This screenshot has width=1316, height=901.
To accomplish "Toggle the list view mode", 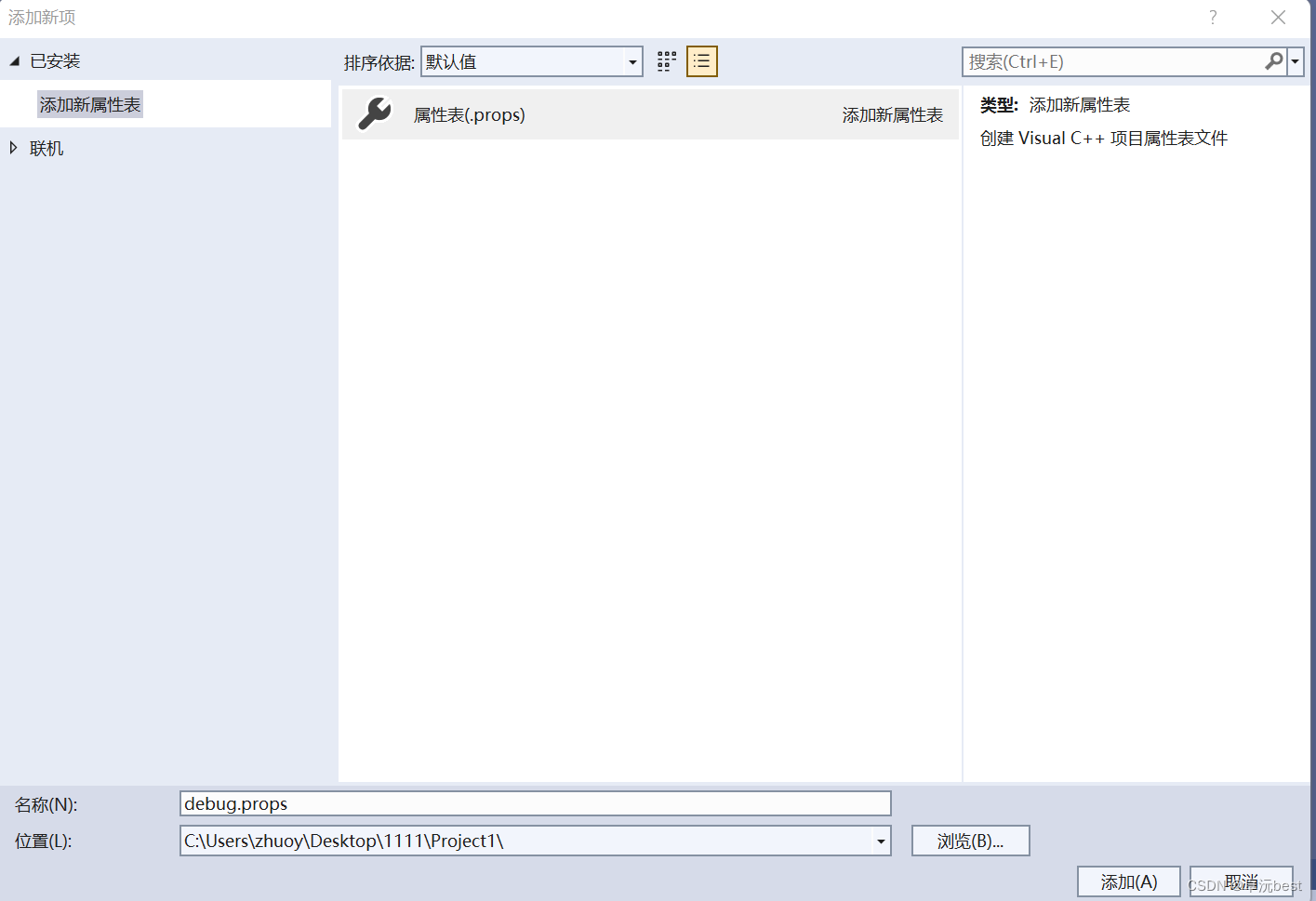I will coord(702,60).
